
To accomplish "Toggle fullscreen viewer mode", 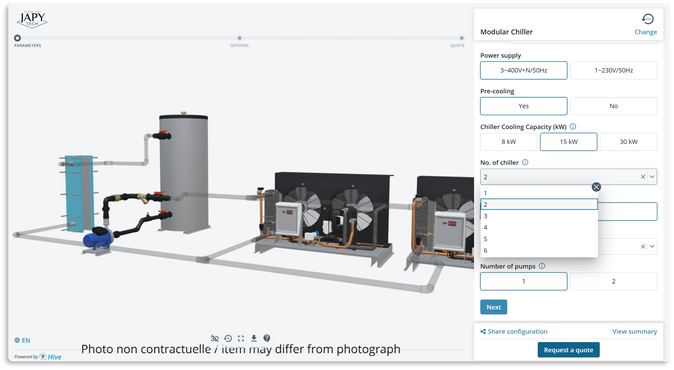I will pyautogui.click(x=241, y=338).
